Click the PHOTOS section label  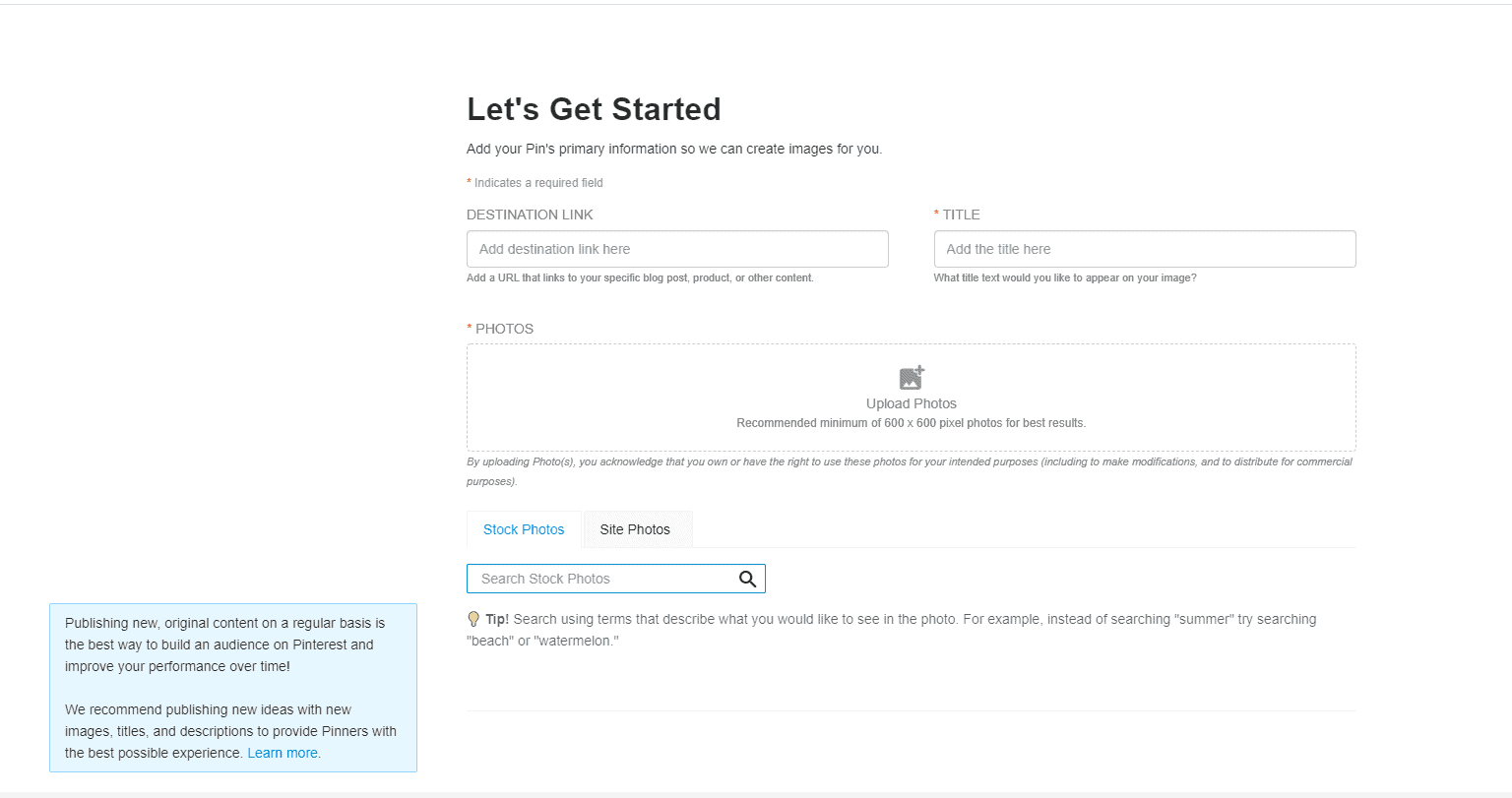coord(504,329)
